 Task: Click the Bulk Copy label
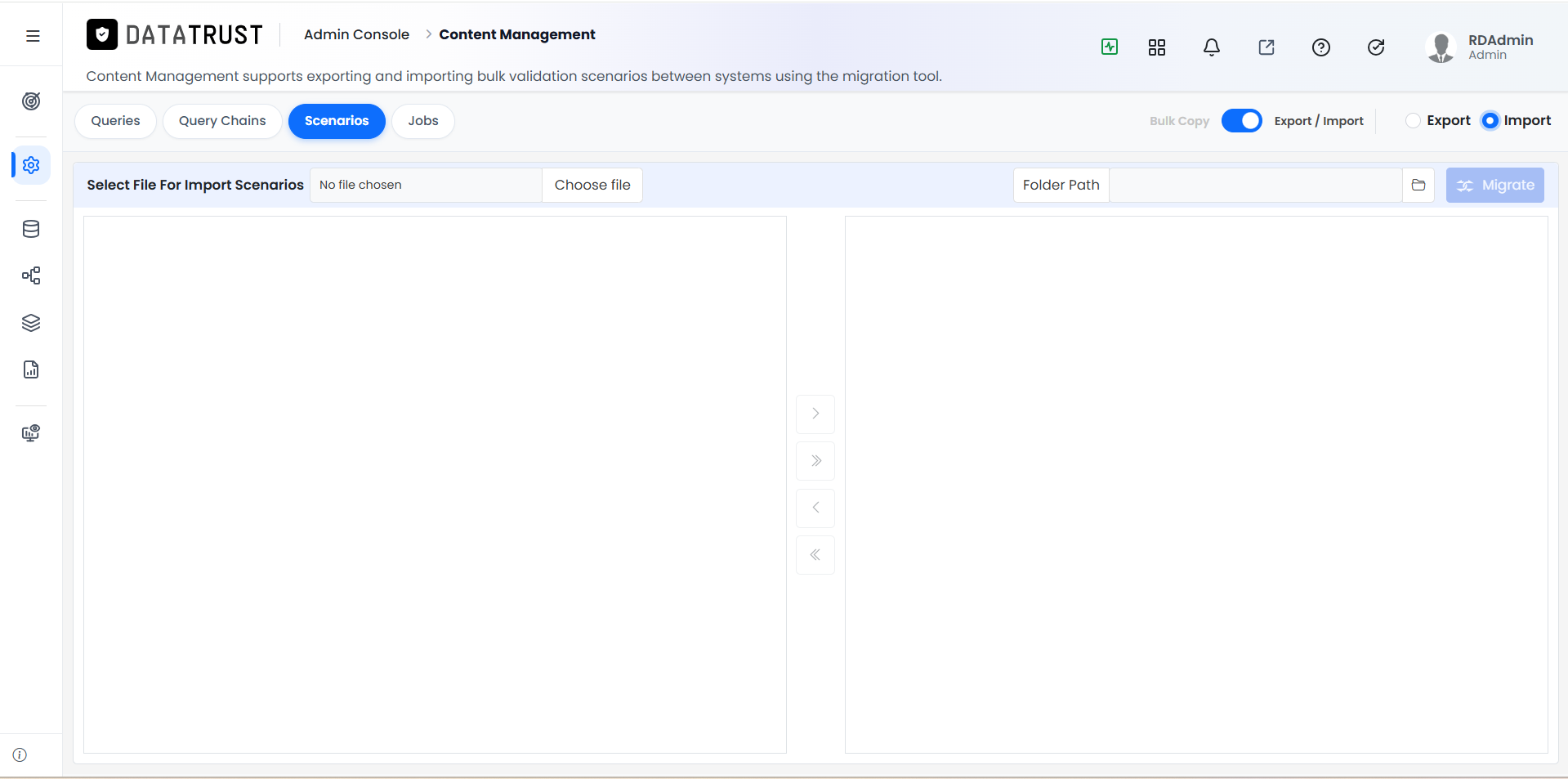tap(1179, 121)
